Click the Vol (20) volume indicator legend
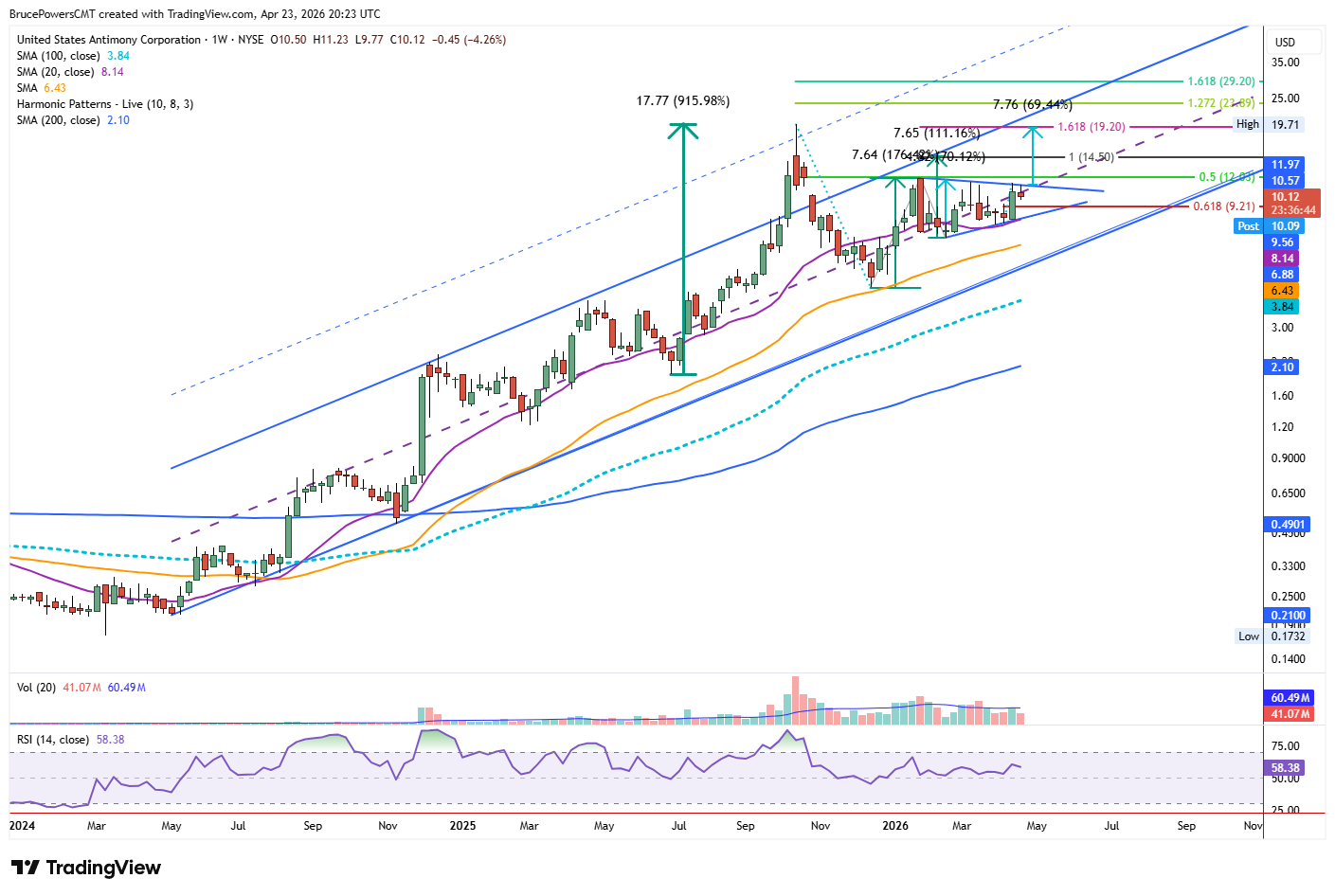This screenshot has height=896, width=1335. click(81, 688)
